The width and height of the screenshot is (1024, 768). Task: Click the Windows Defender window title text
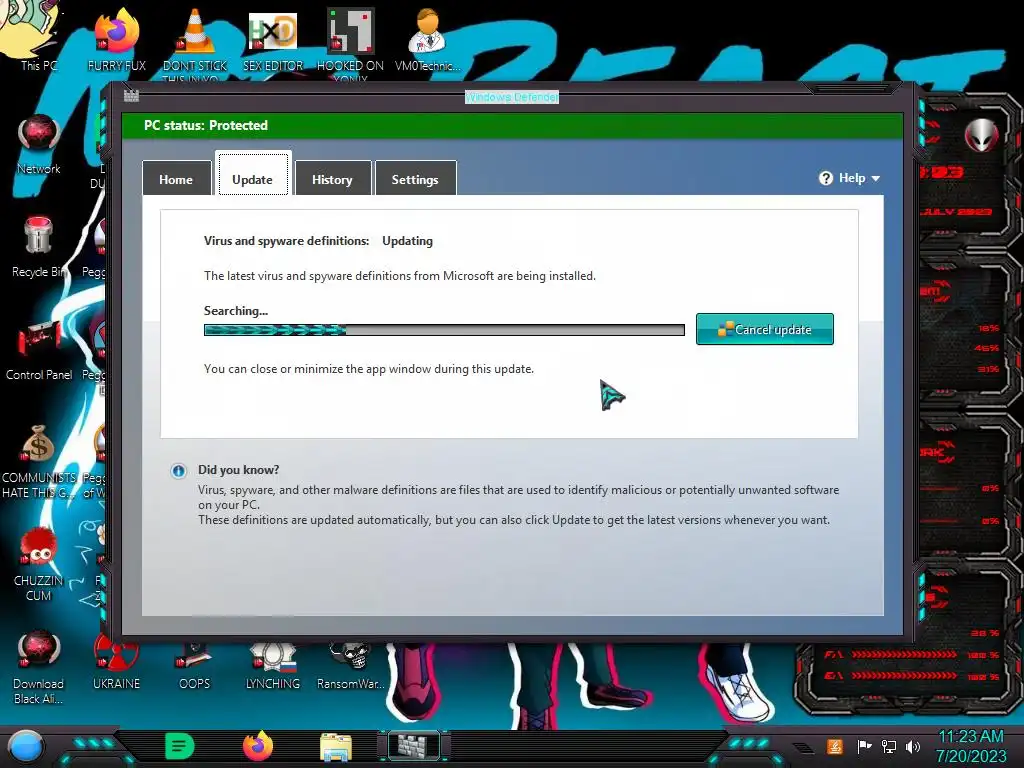[512, 97]
